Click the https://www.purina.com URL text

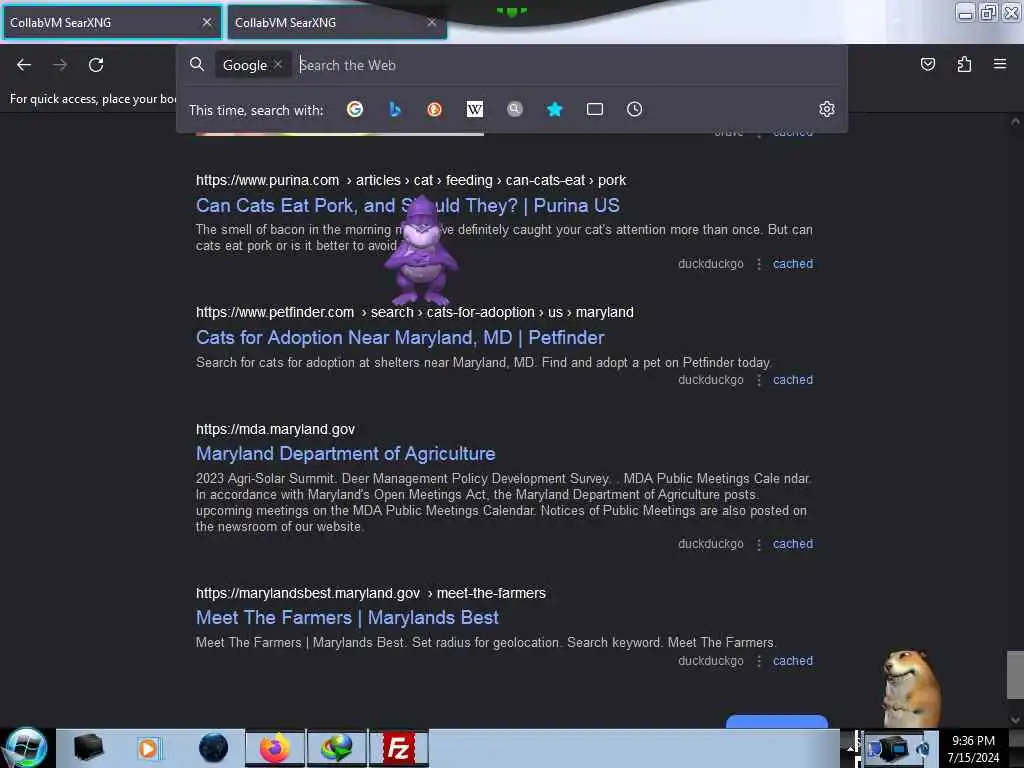point(267,180)
